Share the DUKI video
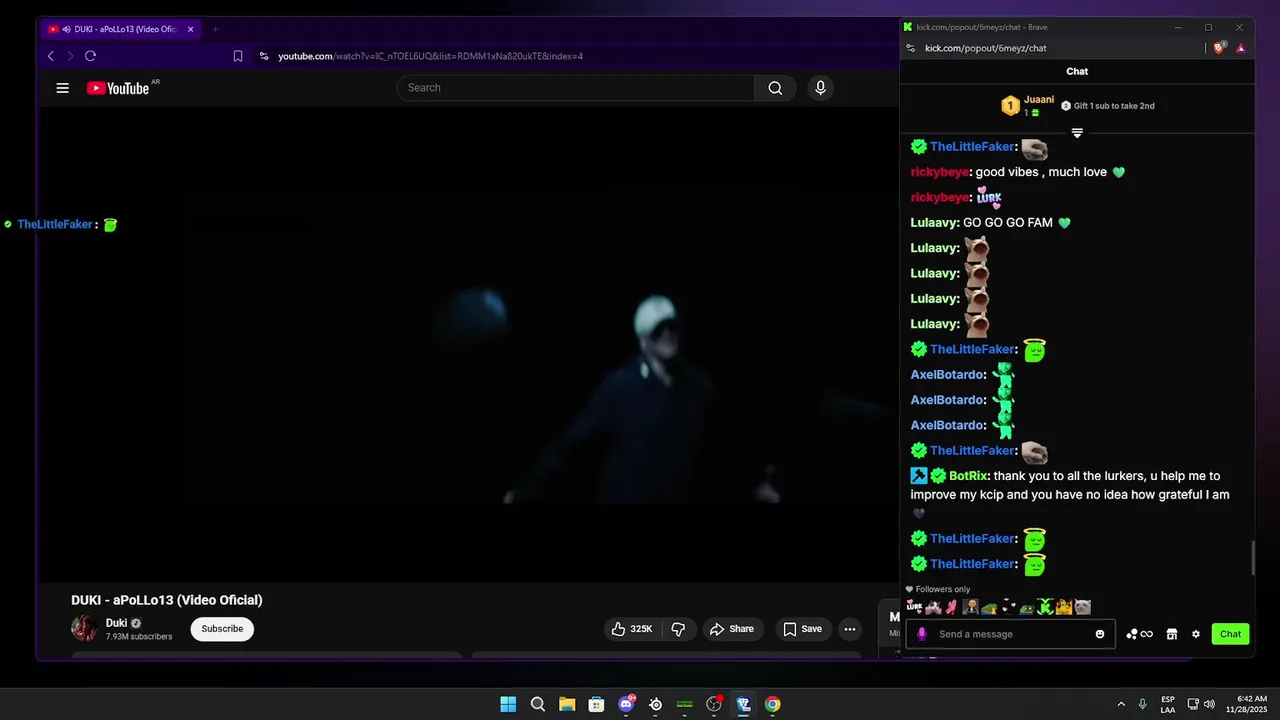 pos(731,629)
